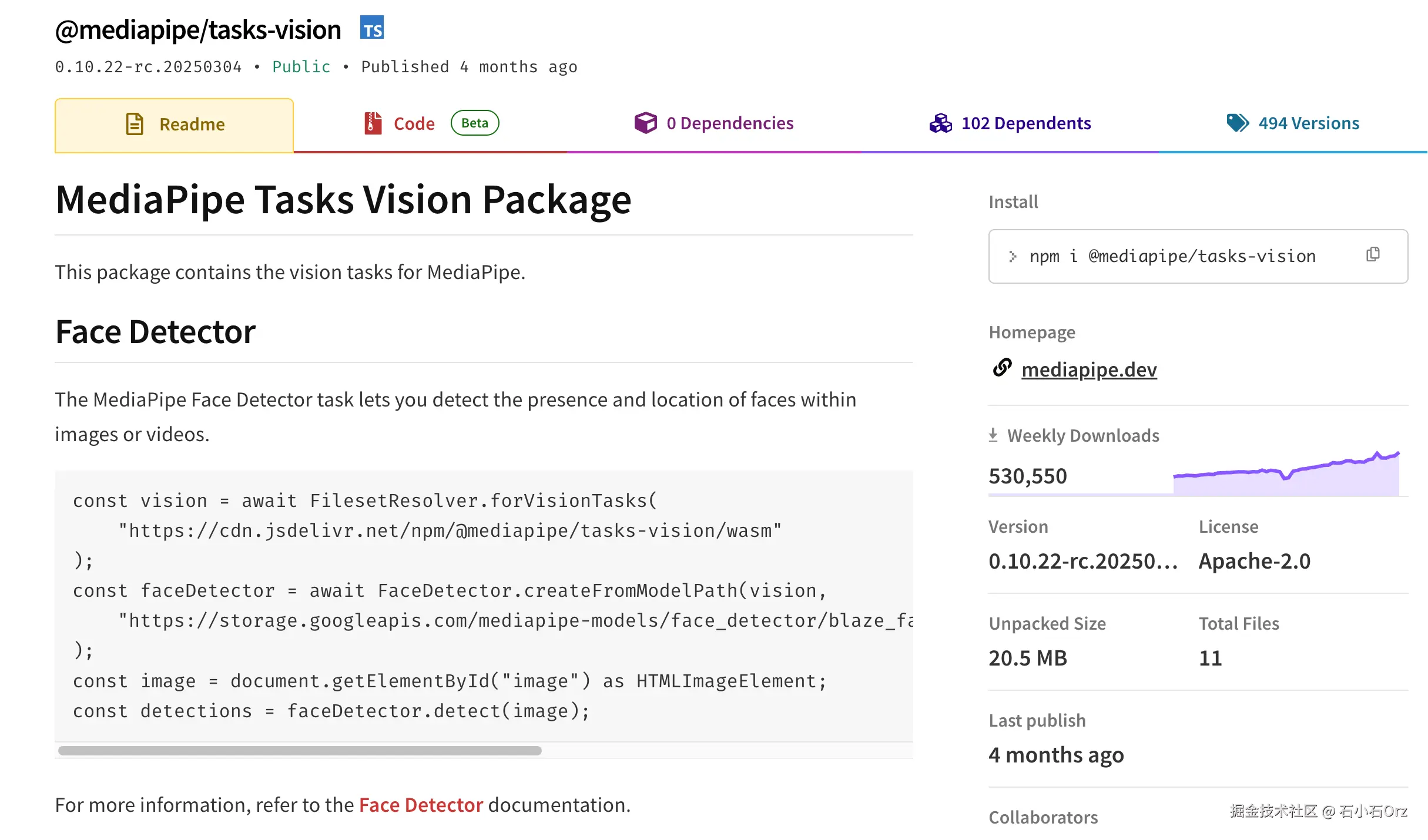Click the Dependents stacked-cubes icon
Viewport: 1428px width, 840px height.
coord(940,123)
